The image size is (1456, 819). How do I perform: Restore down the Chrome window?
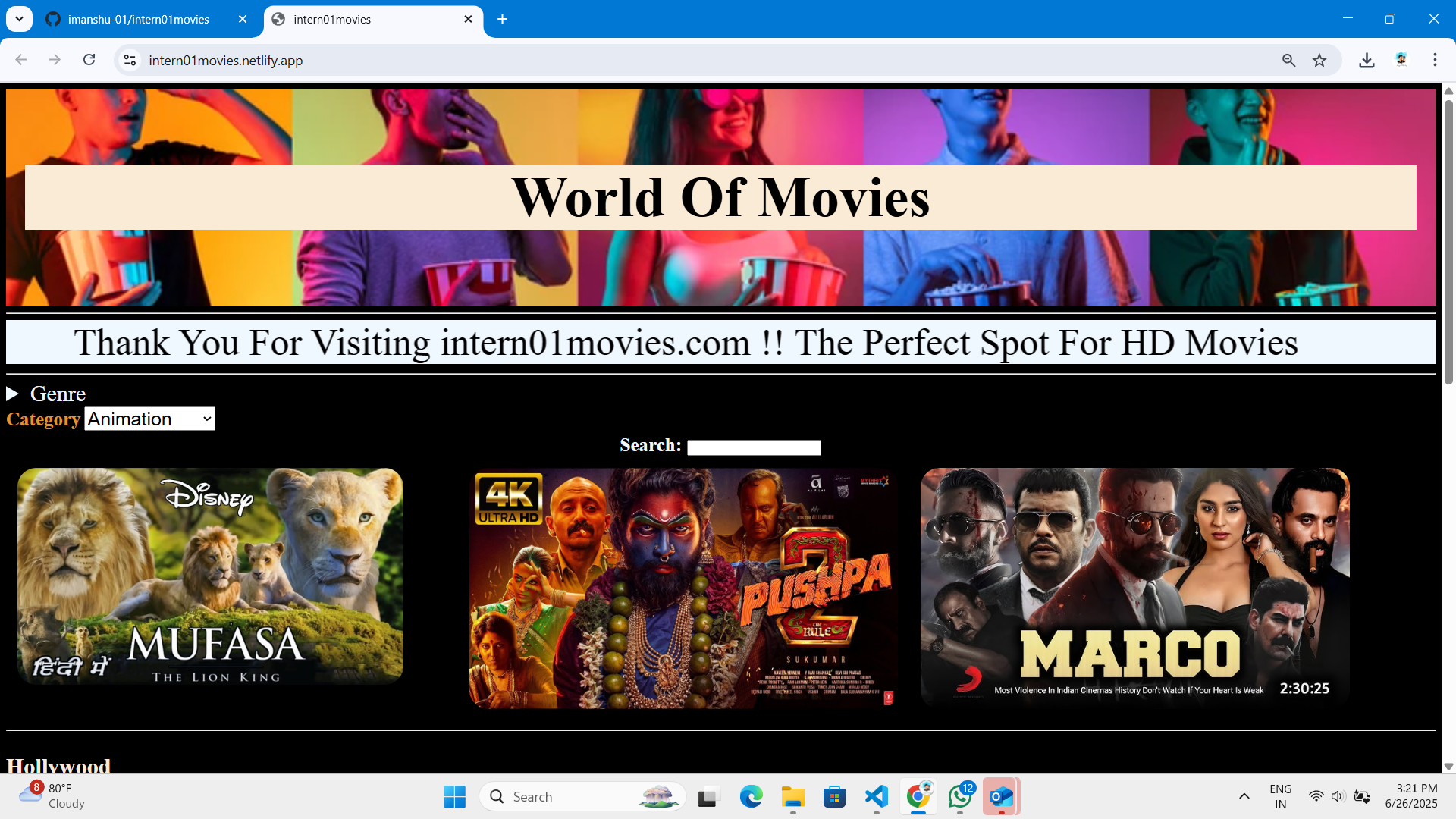[x=1390, y=19]
